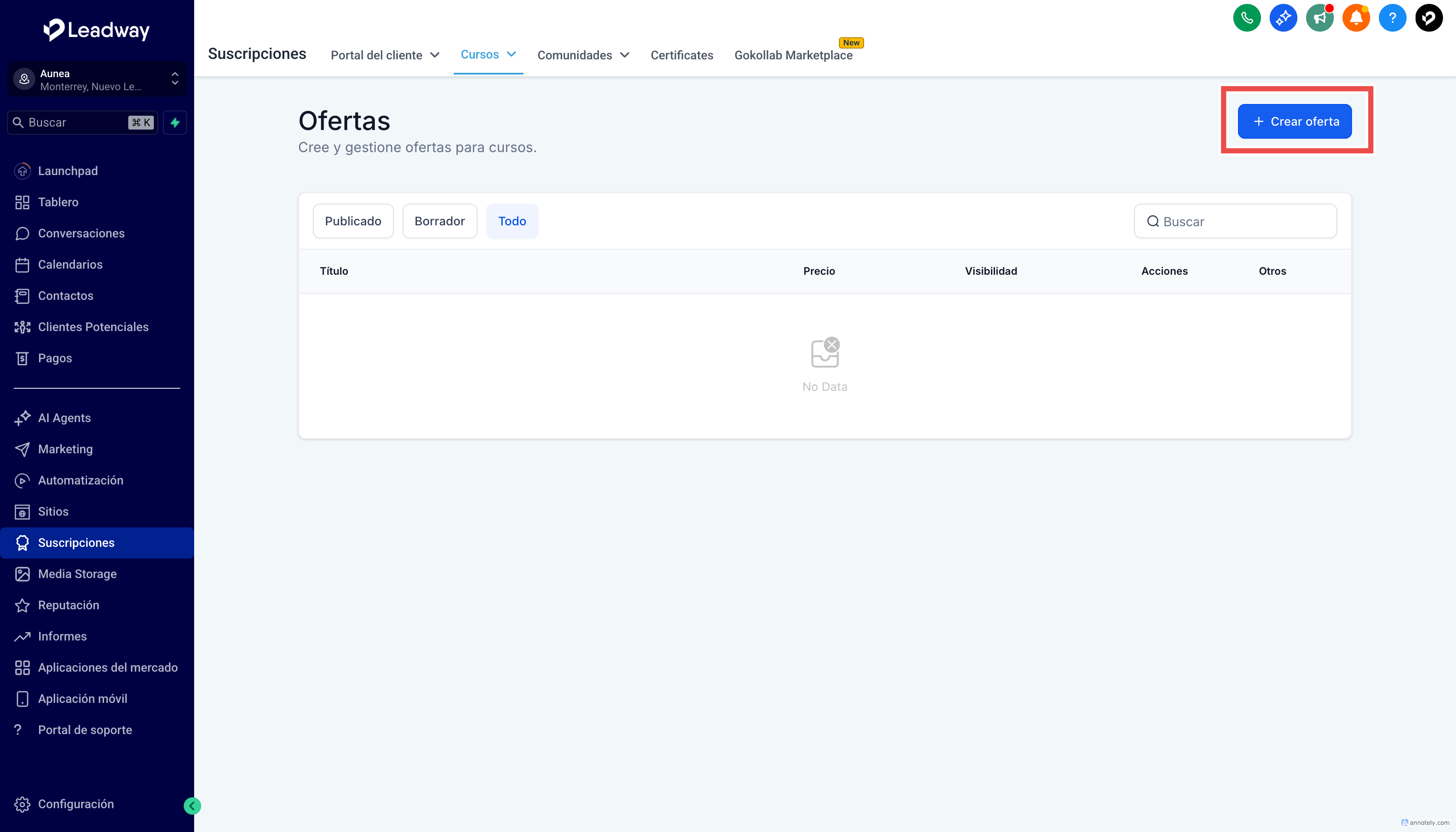Collapse sidebar with green arrow button
The height and width of the screenshot is (832, 1456).
click(x=192, y=806)
